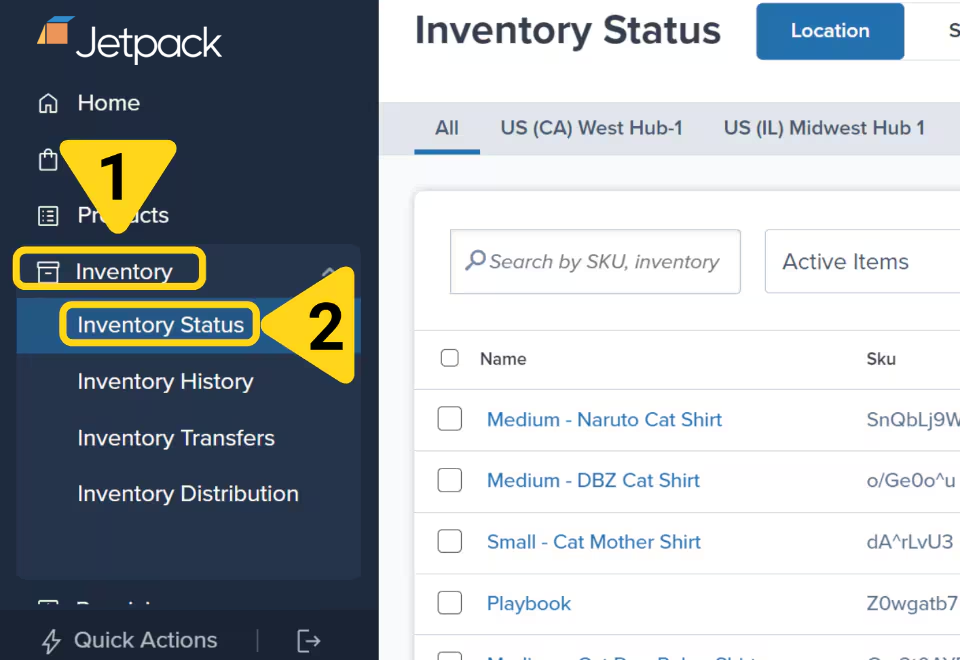This screenshot has width=960, height=660.
Task: Select the Home icon in the sidebar
Action: [47, 103]
